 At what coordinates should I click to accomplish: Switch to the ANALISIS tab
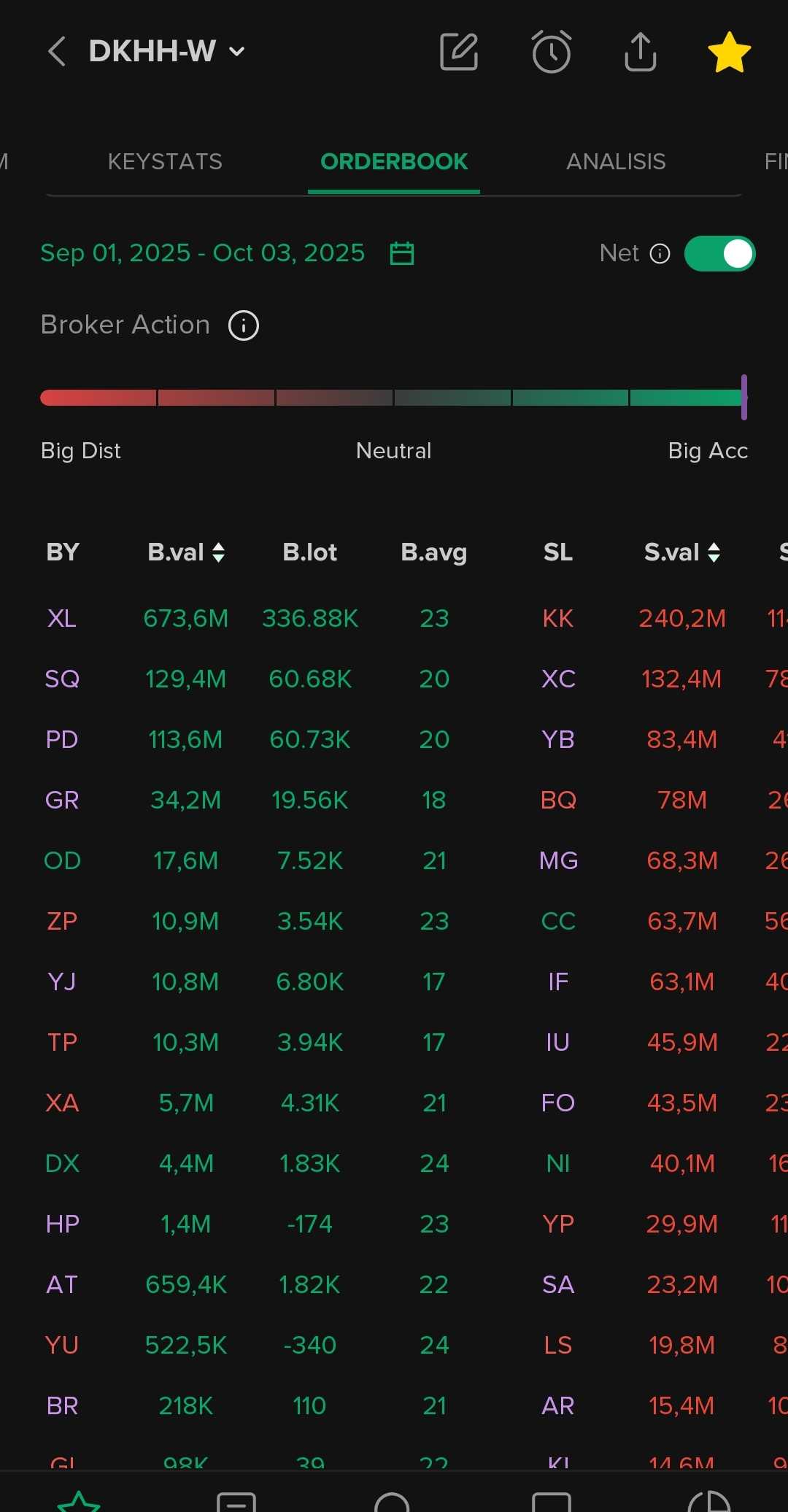[x=616, y=161]
